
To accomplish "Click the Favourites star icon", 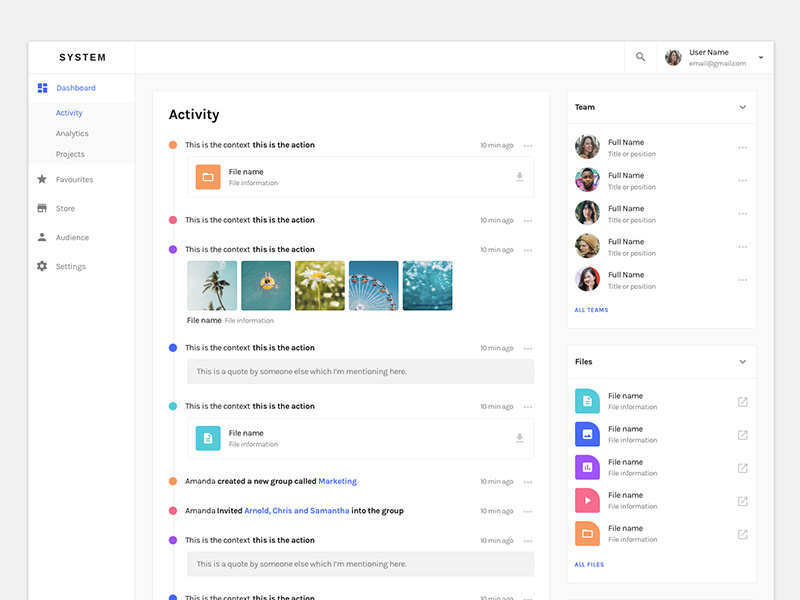I will (x=42, y=179).
